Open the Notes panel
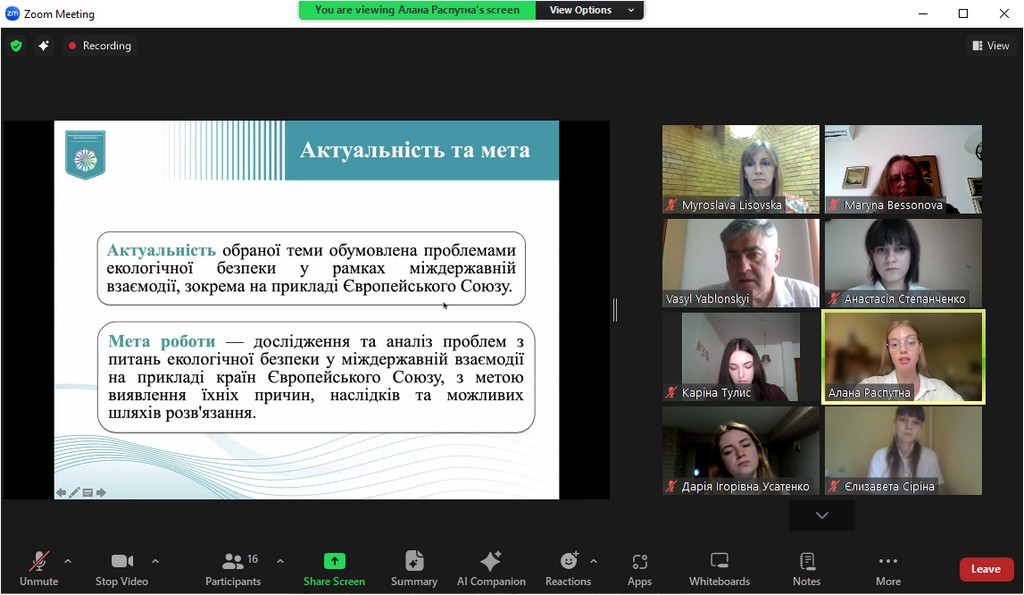The height and width of the screenshot is (595, 1024). tap(806, 568)
